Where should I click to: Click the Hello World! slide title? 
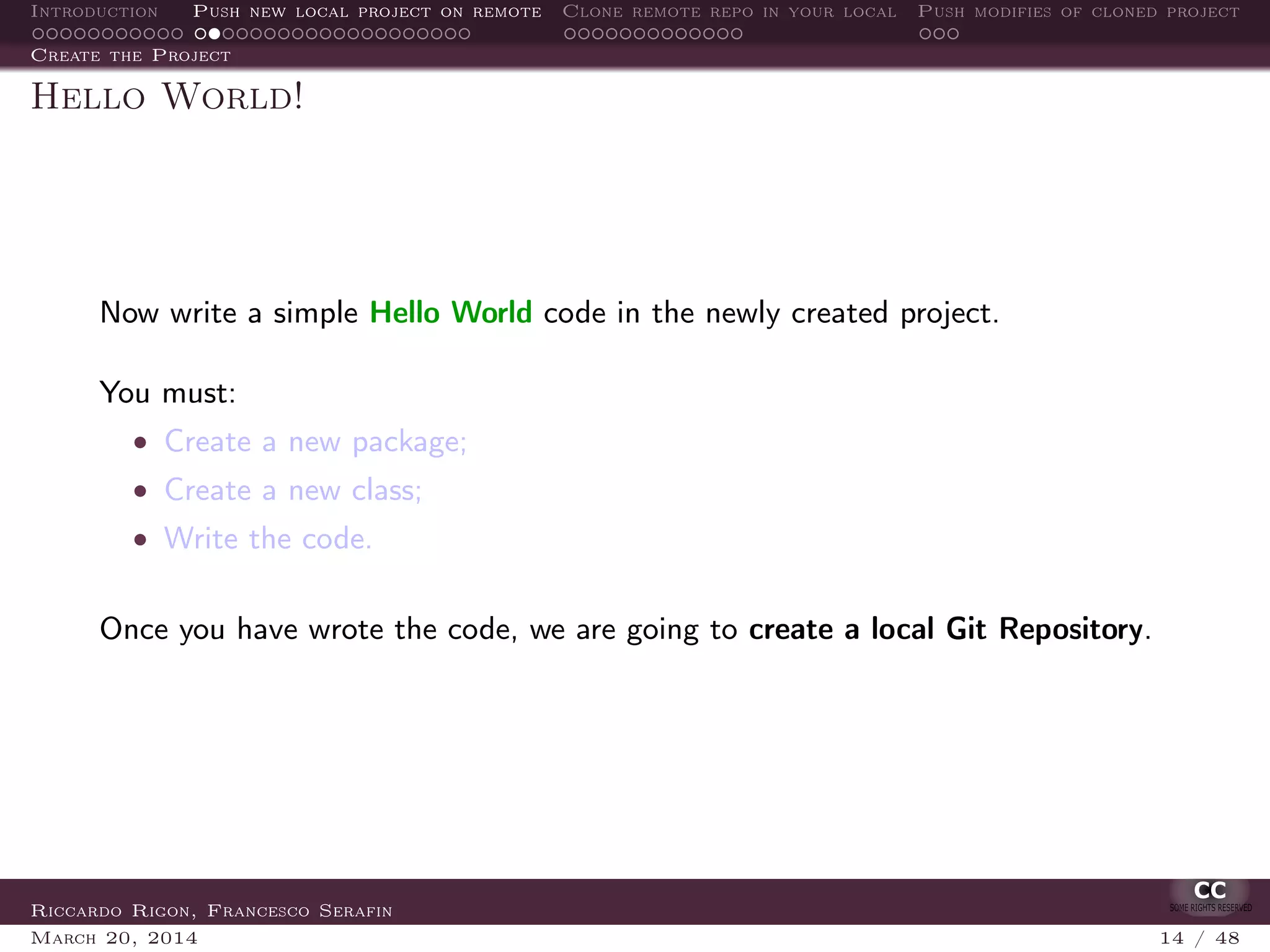(x=167, y=97)
